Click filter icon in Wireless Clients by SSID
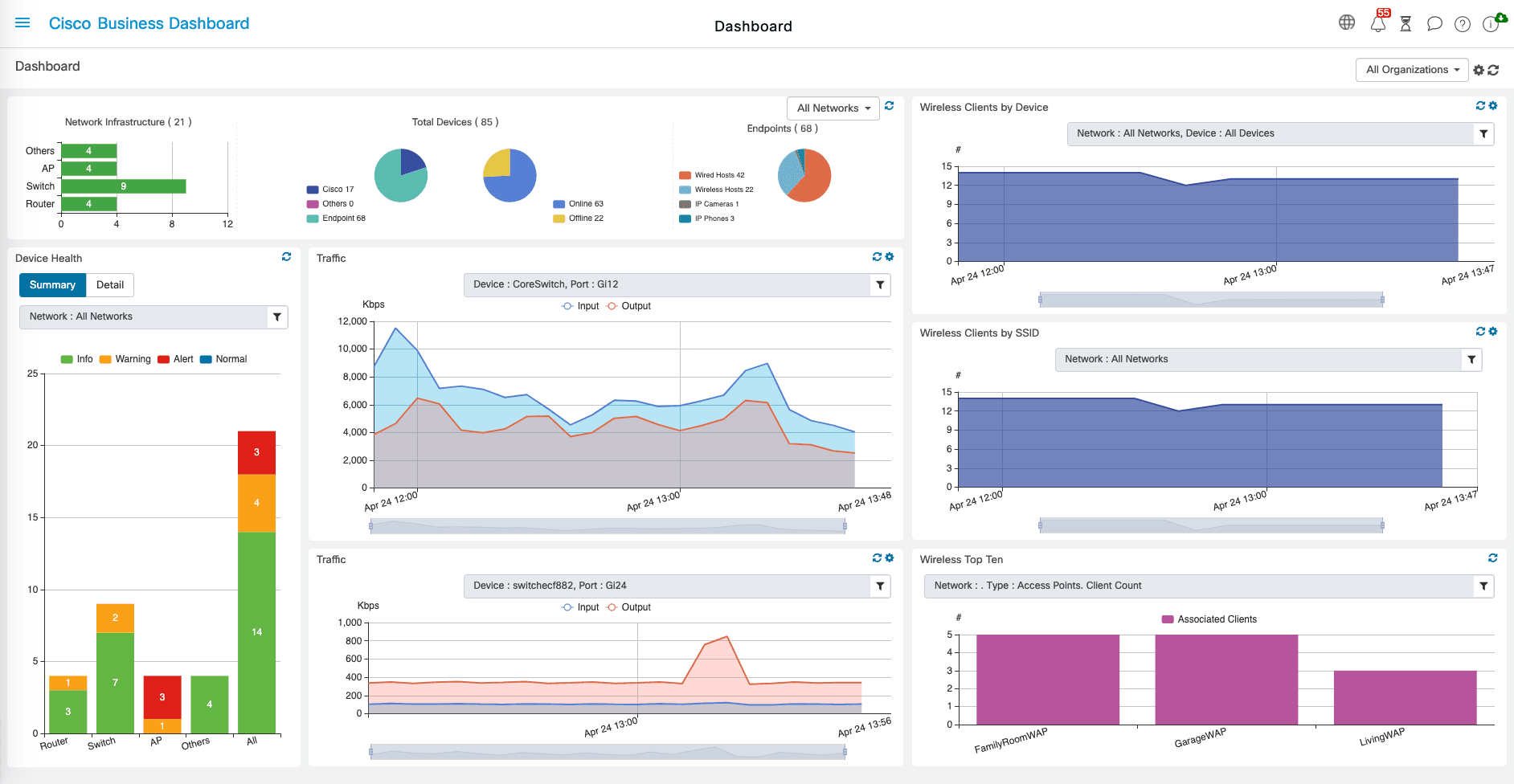This screenshot has width=1514, height=784. pos(1471,360)
